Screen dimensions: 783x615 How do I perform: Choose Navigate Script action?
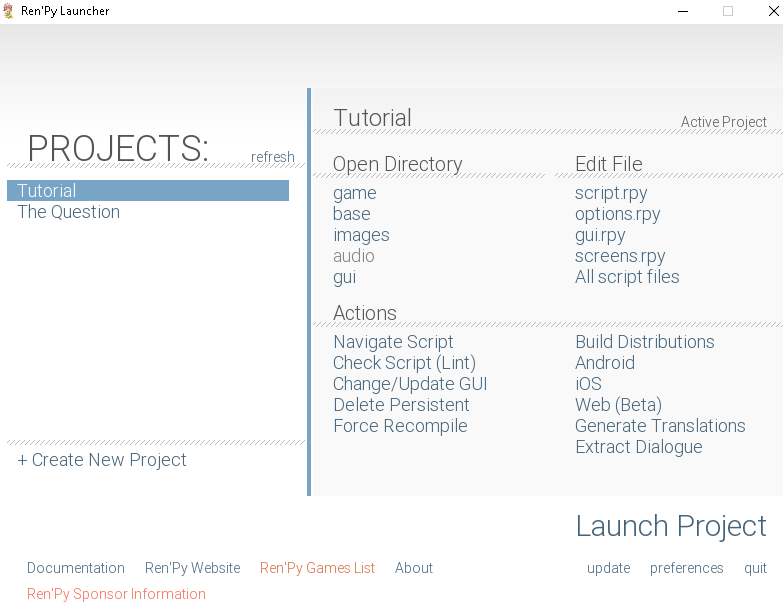393,342
